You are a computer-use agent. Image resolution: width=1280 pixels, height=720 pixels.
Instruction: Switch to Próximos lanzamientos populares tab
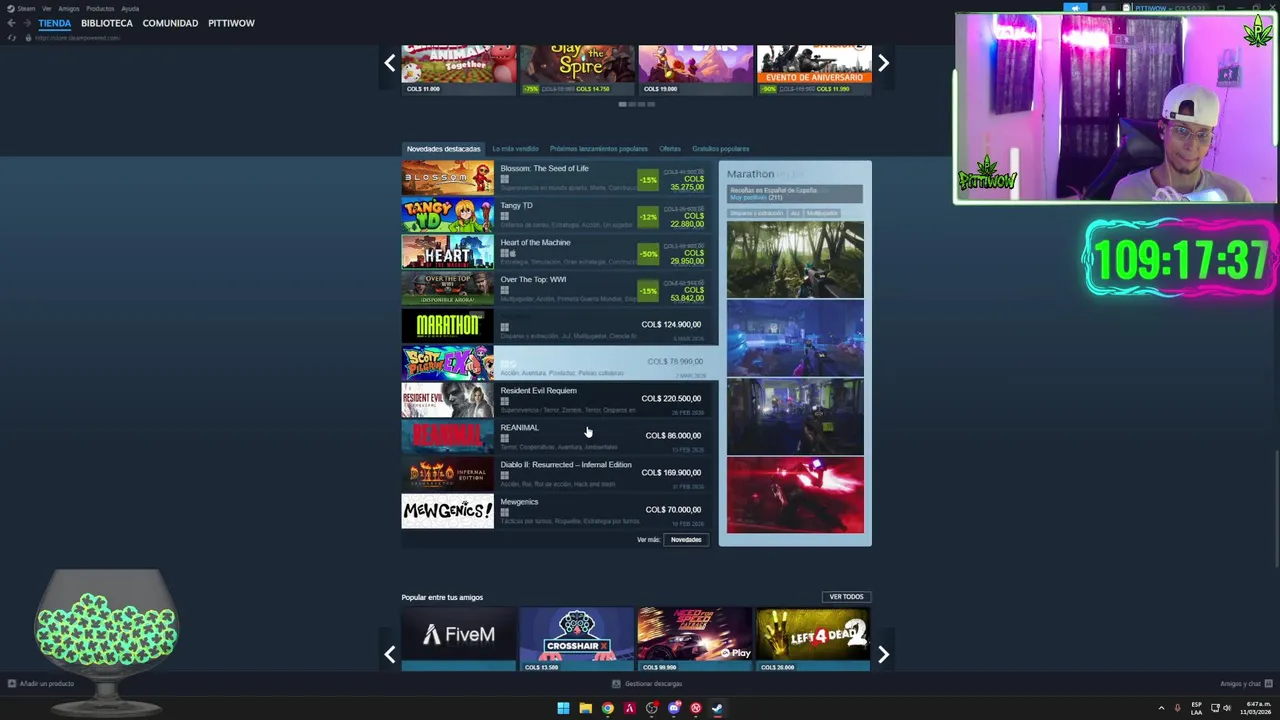tap(598, 149)
